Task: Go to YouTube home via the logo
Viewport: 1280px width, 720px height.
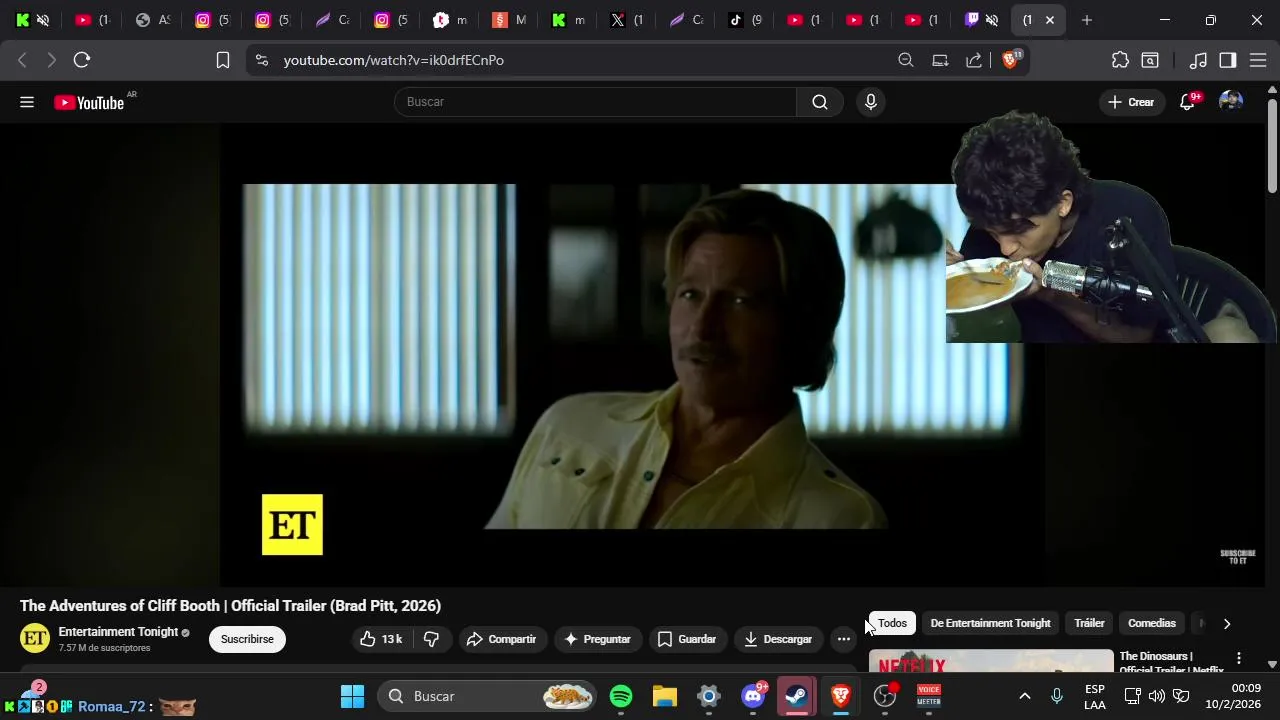Action: (89, 102)
